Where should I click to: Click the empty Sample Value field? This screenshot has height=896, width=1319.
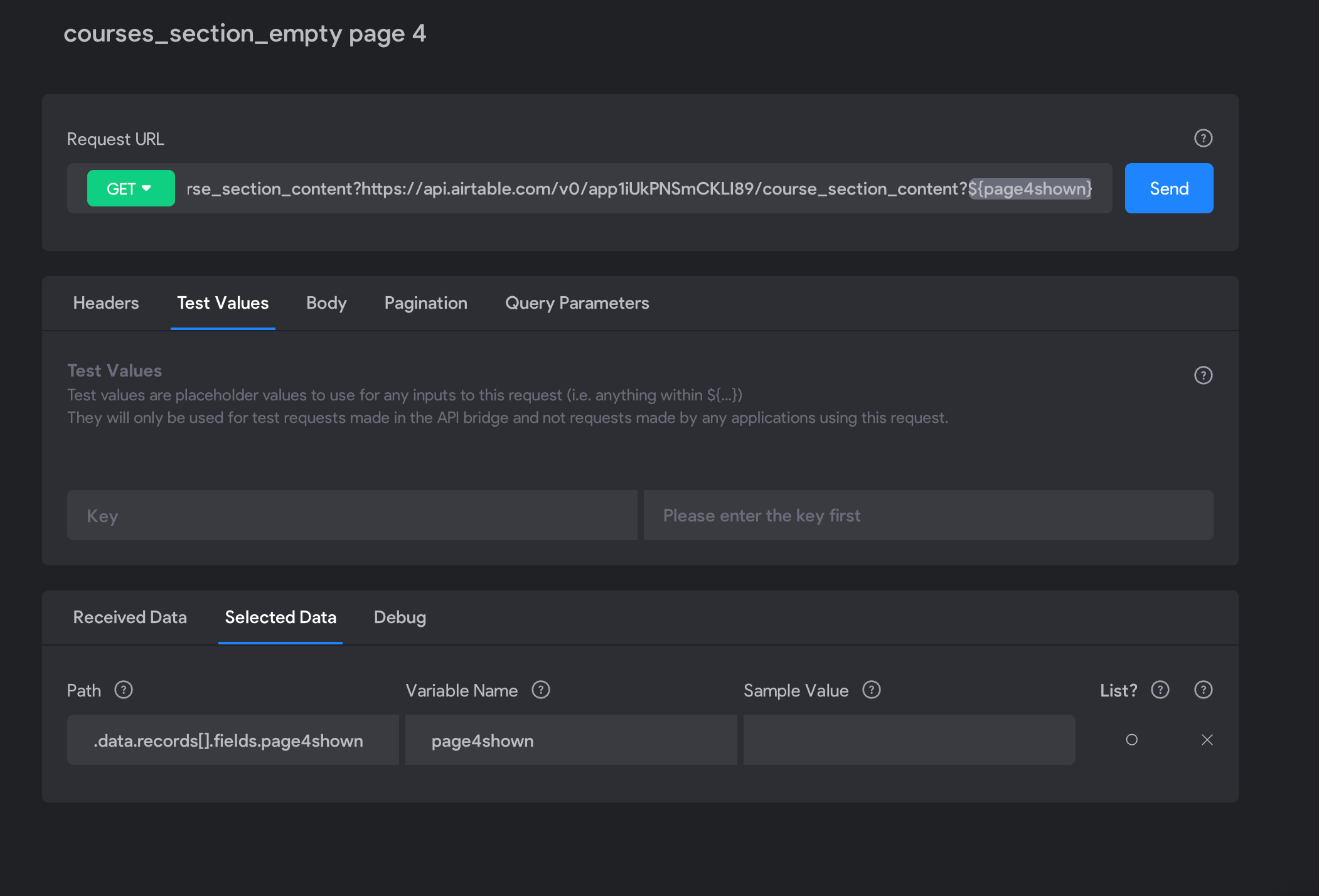pos(909,740)
